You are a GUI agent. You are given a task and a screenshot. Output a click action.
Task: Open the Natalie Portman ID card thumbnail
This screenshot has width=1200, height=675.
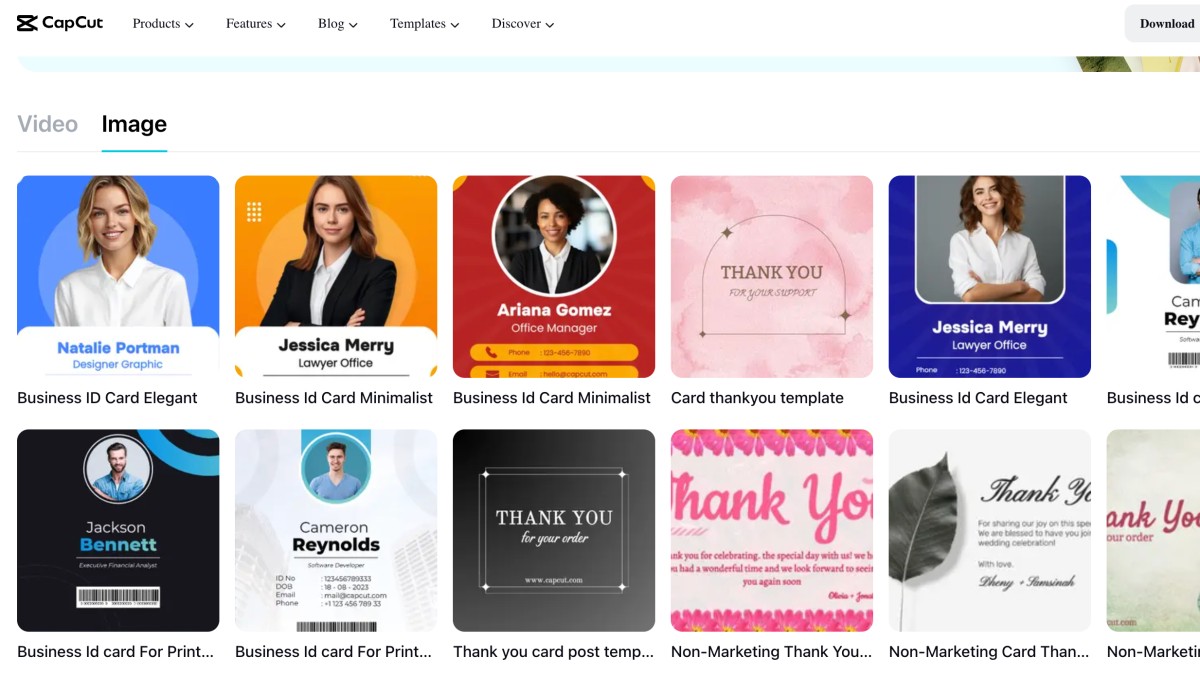point(118,277)
